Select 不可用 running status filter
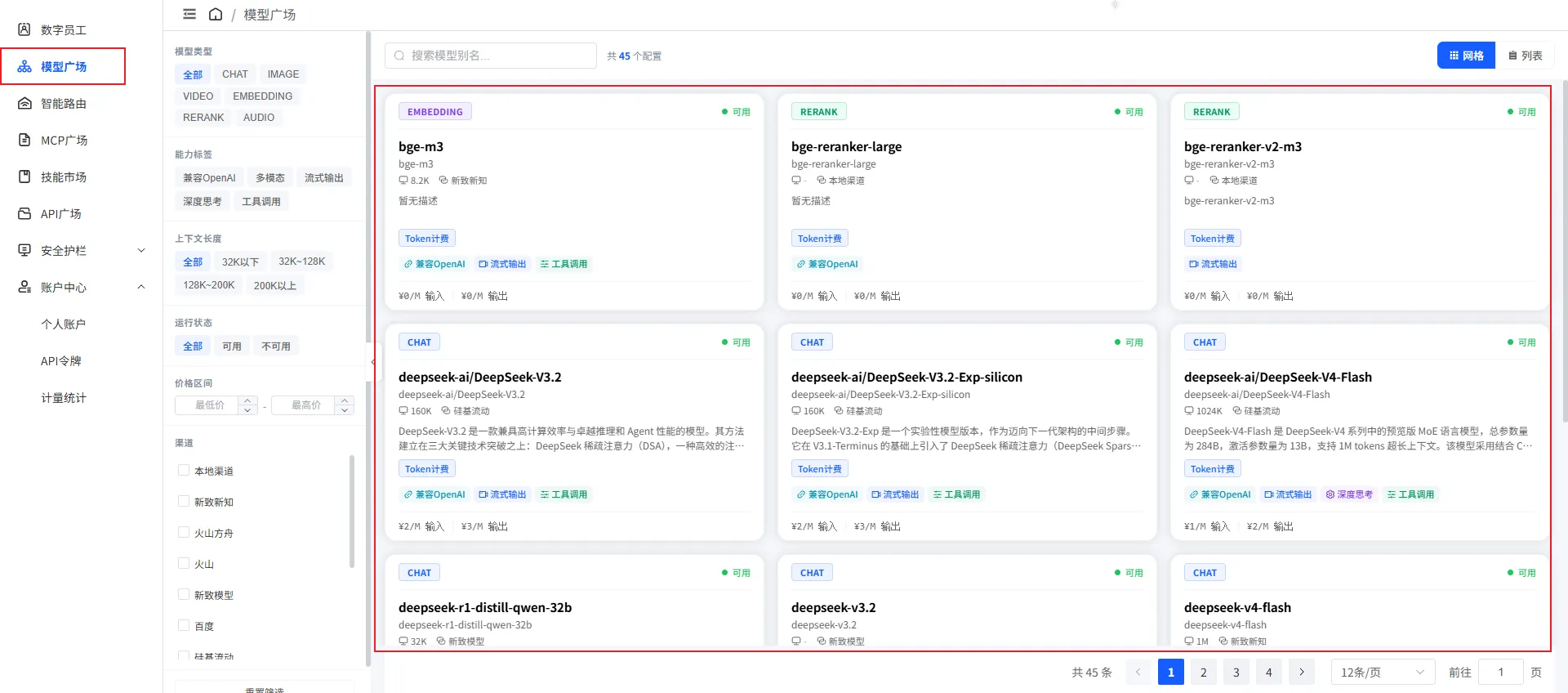Screen dimensions: 1568x693 pyautogui.click(x=276, y=346)
